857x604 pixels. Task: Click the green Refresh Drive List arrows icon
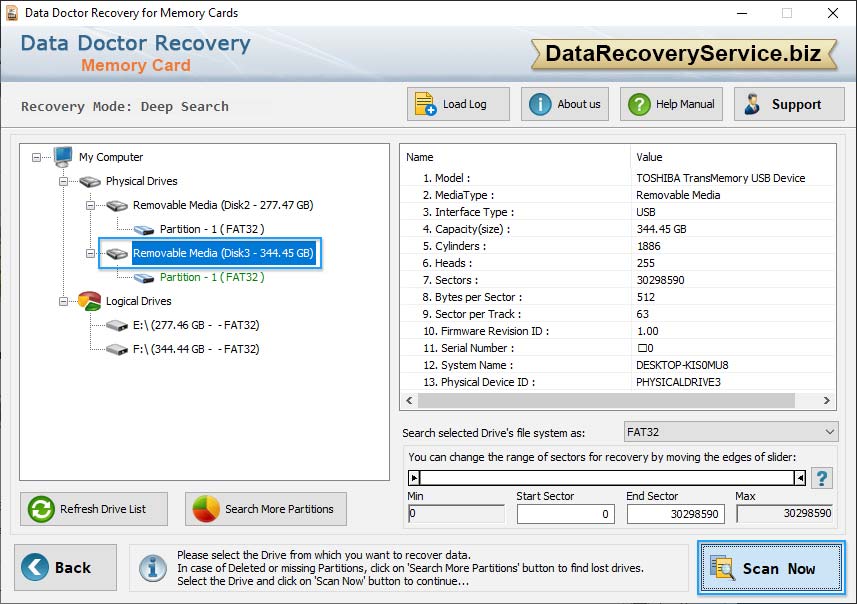pos(41,509)
